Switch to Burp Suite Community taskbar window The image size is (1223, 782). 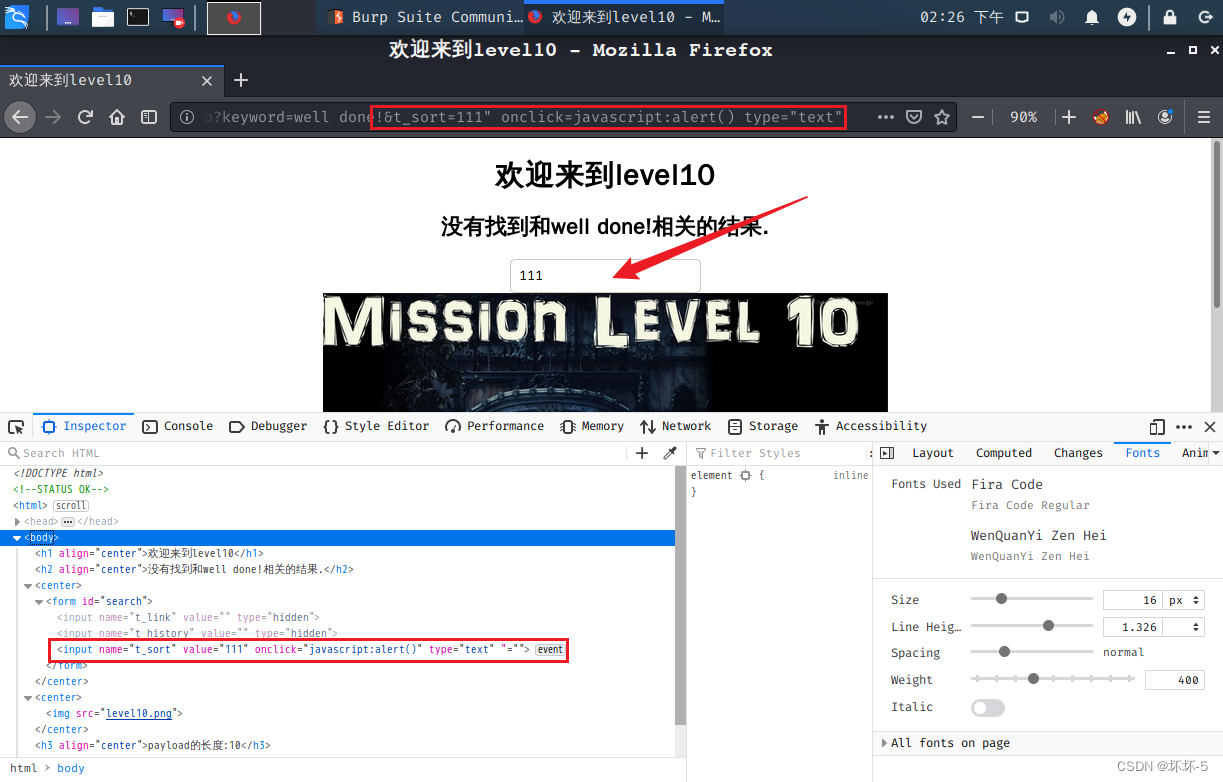[425, 17]
